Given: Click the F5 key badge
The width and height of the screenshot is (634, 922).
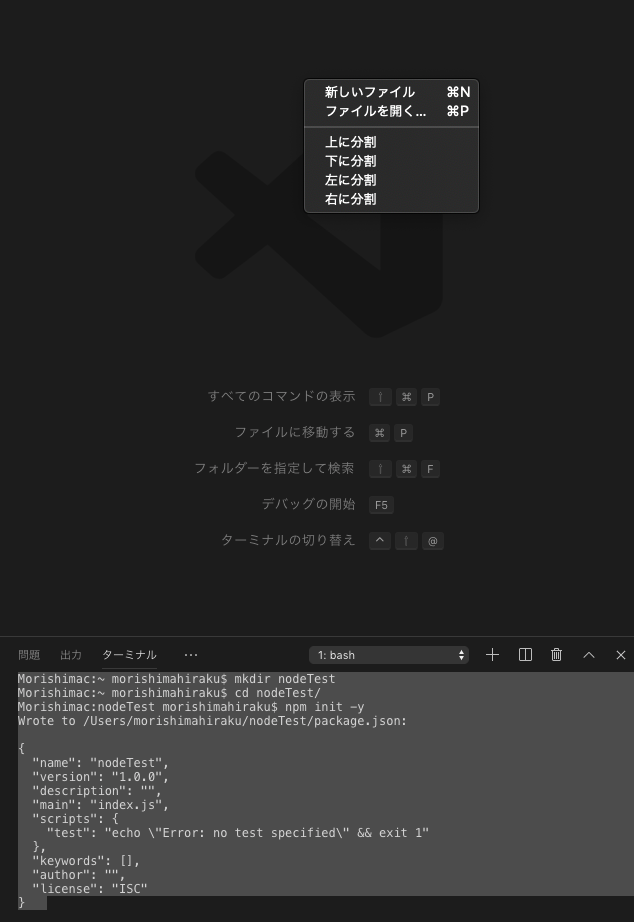Looking at the screenshot, I should coord(381,505).
